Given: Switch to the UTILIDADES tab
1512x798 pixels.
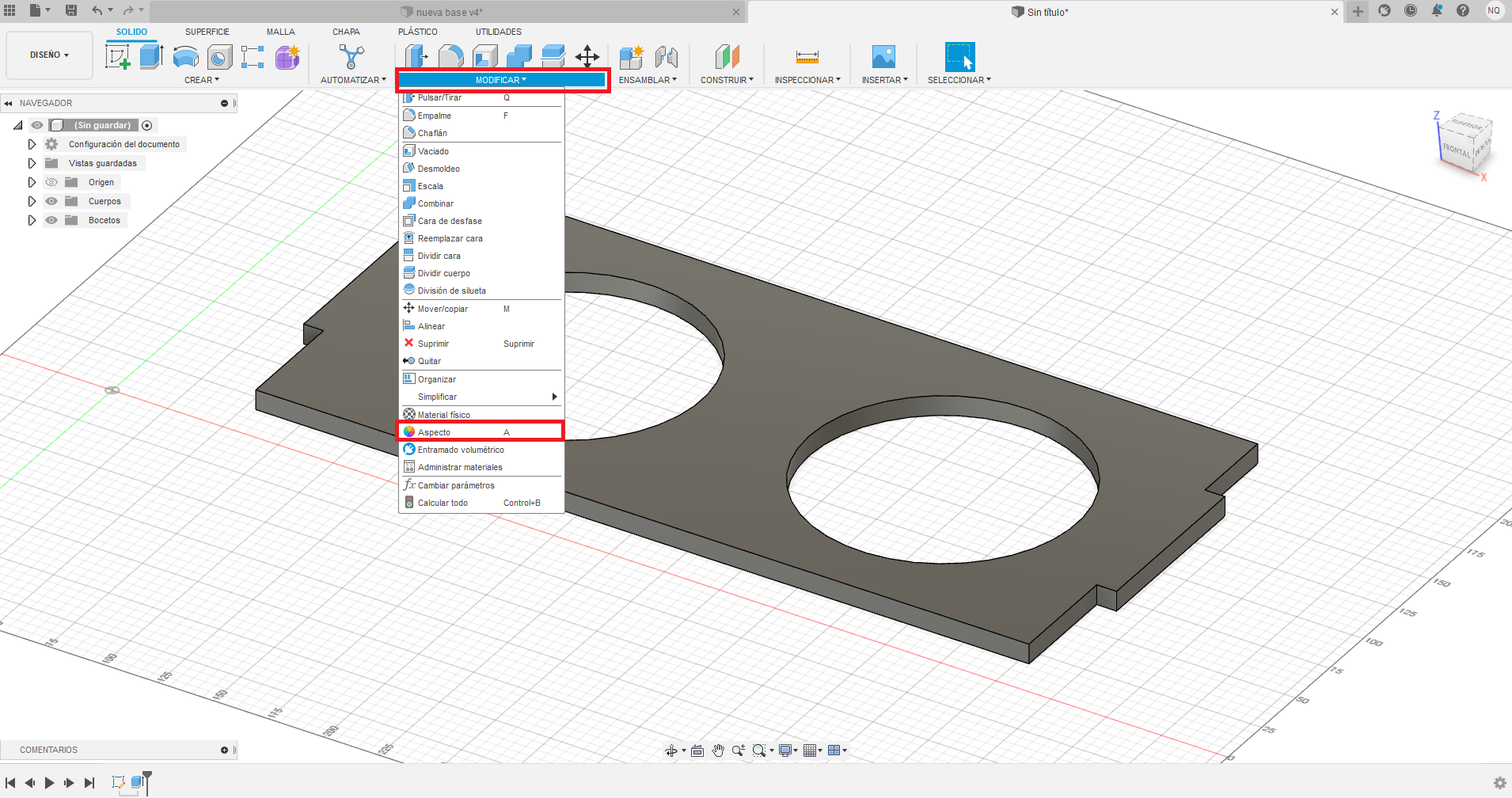Looking at the screenshot, I should coord(499,32).
